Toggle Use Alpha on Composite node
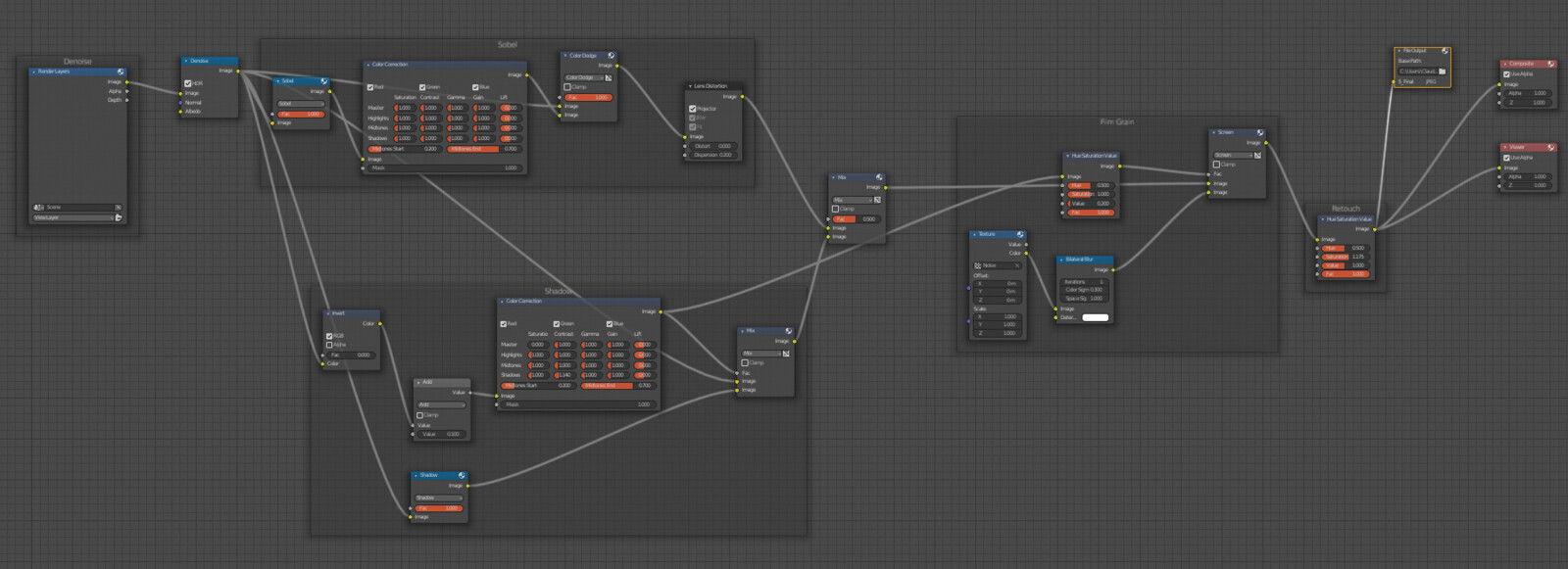The width and height of the screenshot is (1568, 569). point(1507,74)
